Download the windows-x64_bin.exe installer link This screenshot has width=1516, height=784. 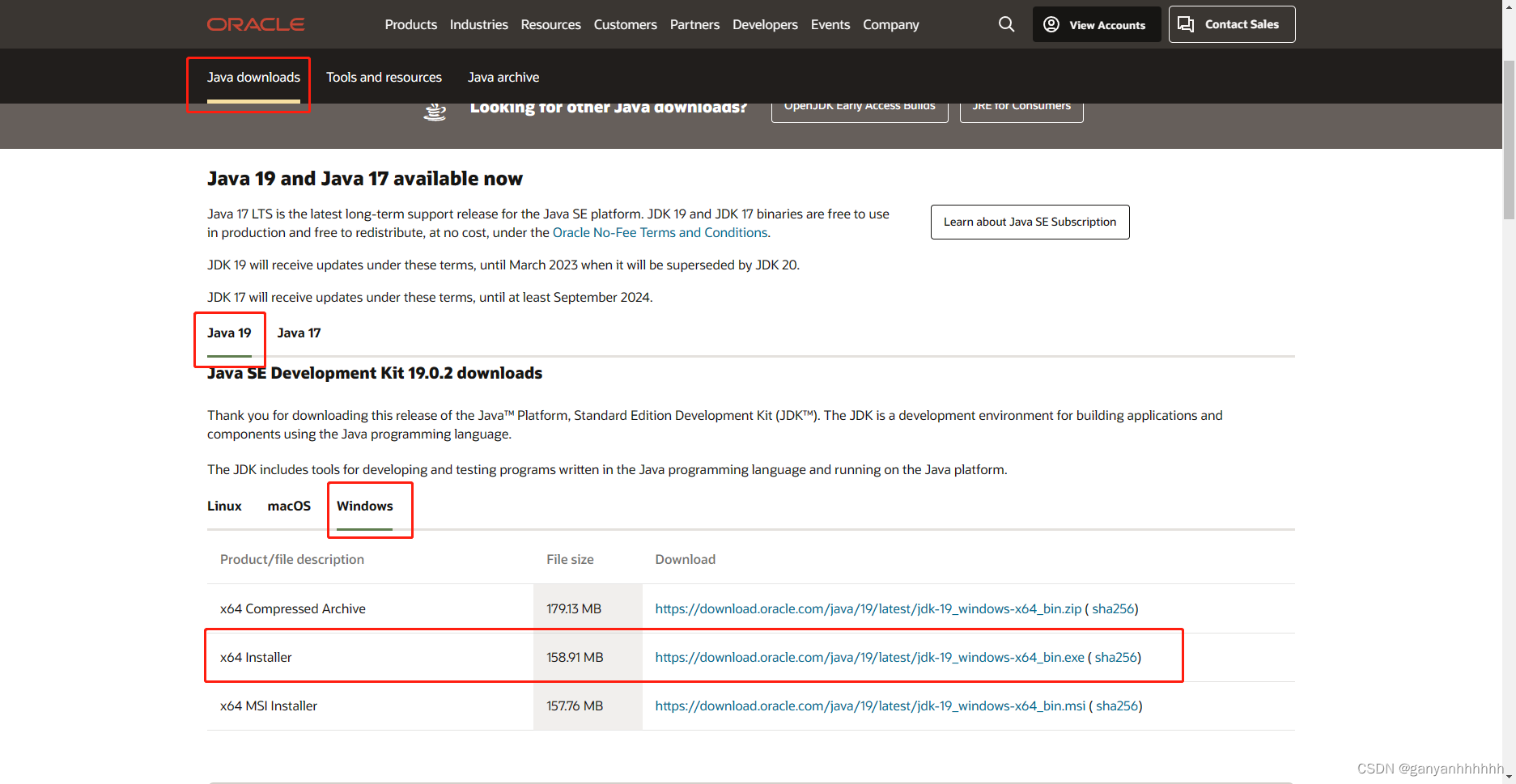870,657
